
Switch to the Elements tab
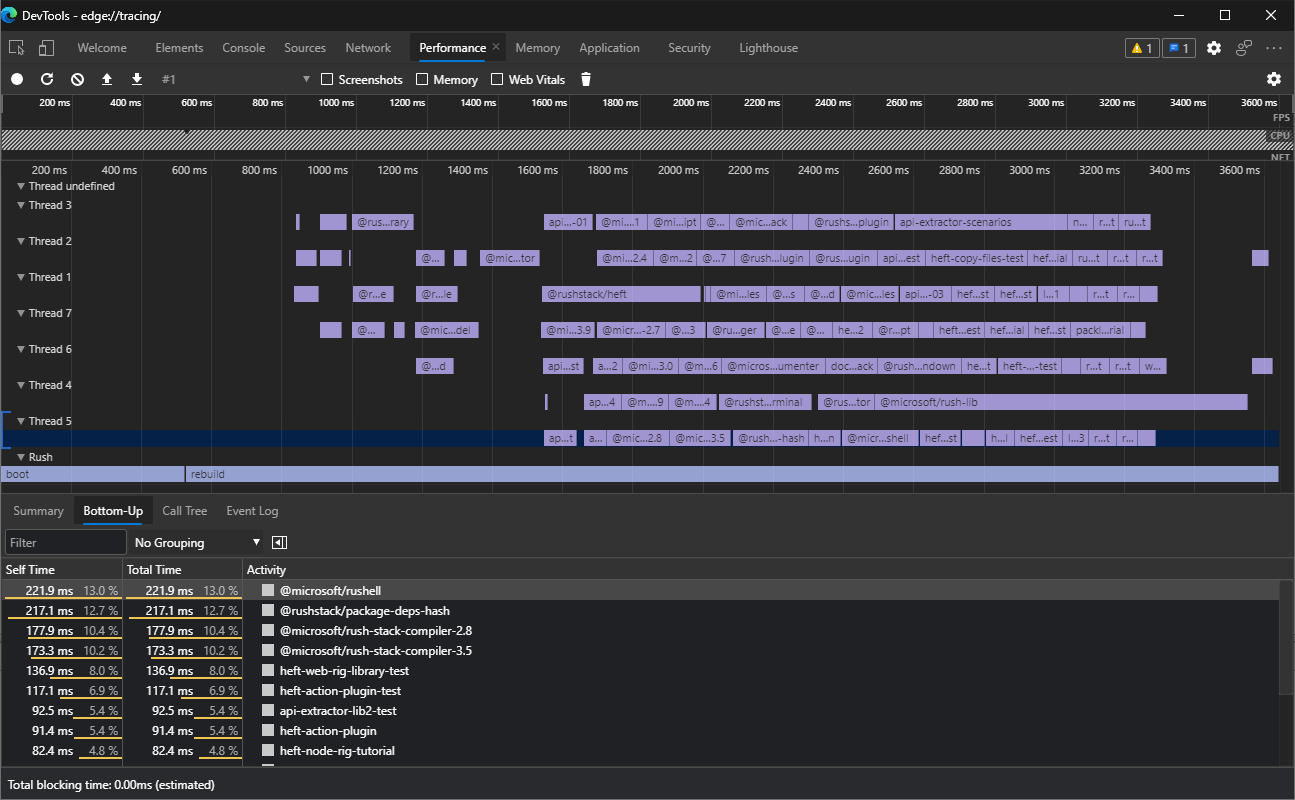tap(179, 48)
